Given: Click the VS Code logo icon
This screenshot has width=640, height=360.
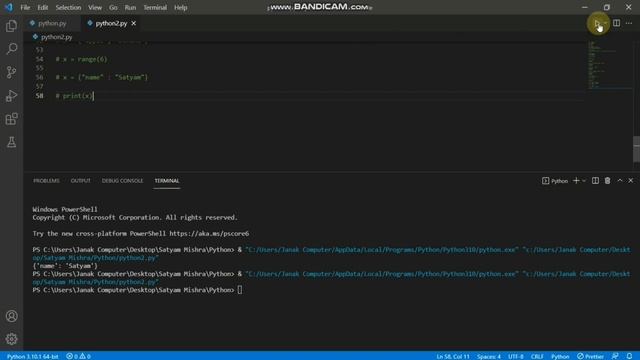Looking at the screenshot, I should click(9, 7).
